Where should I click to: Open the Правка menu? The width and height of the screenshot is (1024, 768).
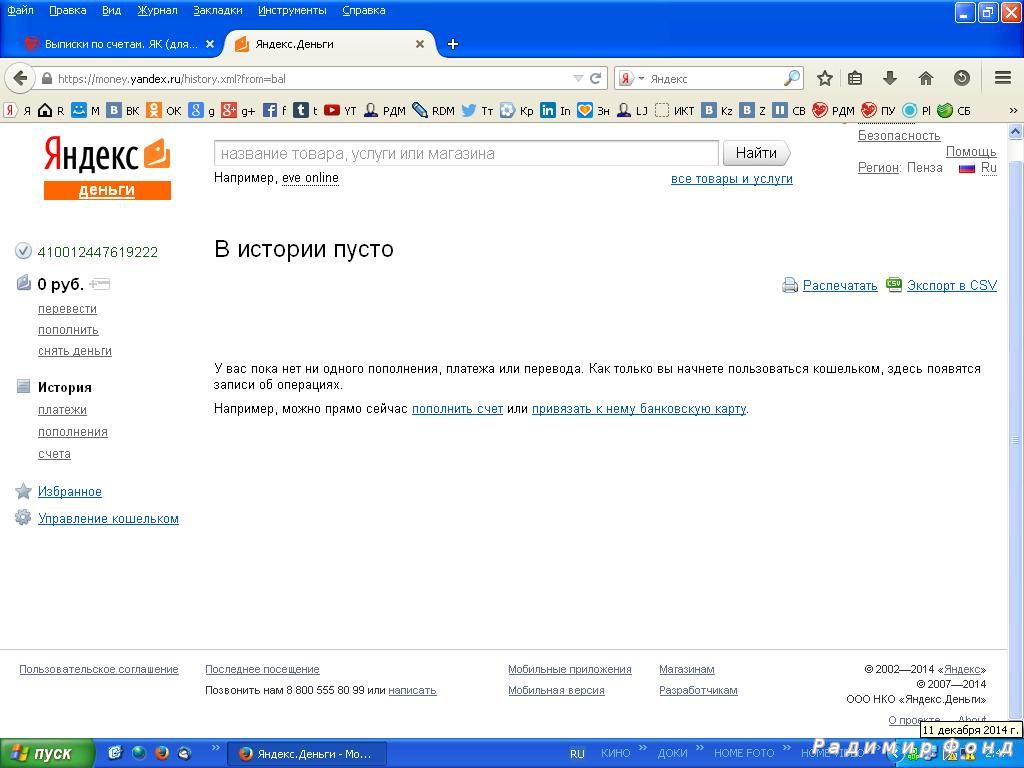68,10
